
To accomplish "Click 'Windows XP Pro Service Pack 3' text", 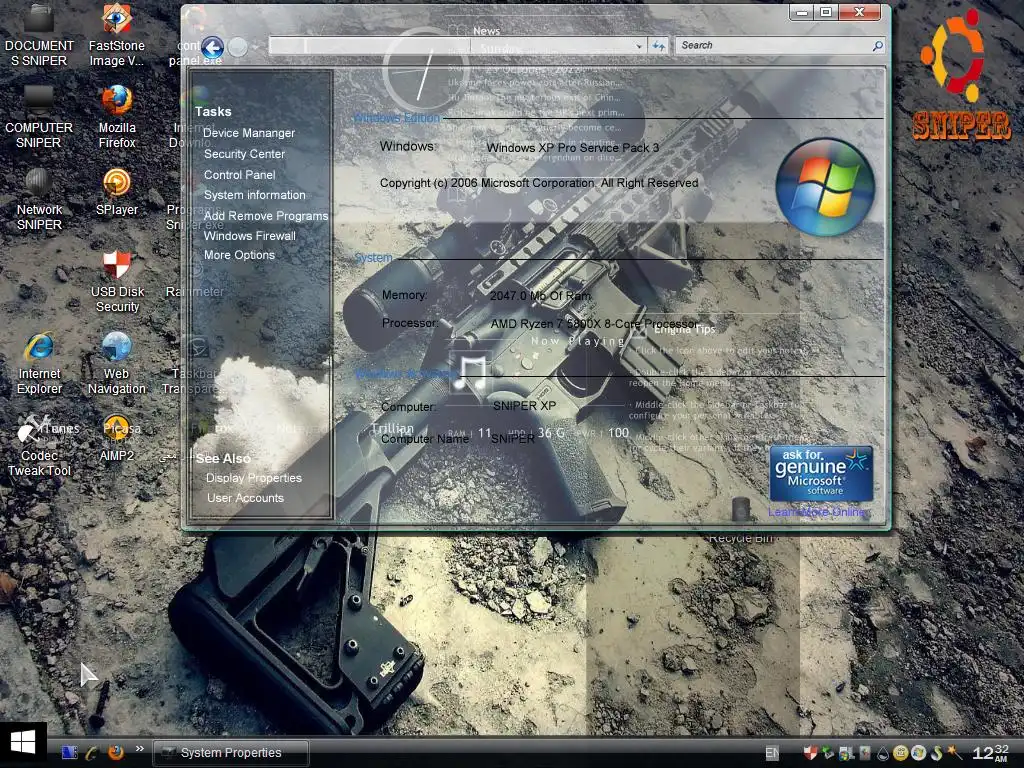I will 573,148.
